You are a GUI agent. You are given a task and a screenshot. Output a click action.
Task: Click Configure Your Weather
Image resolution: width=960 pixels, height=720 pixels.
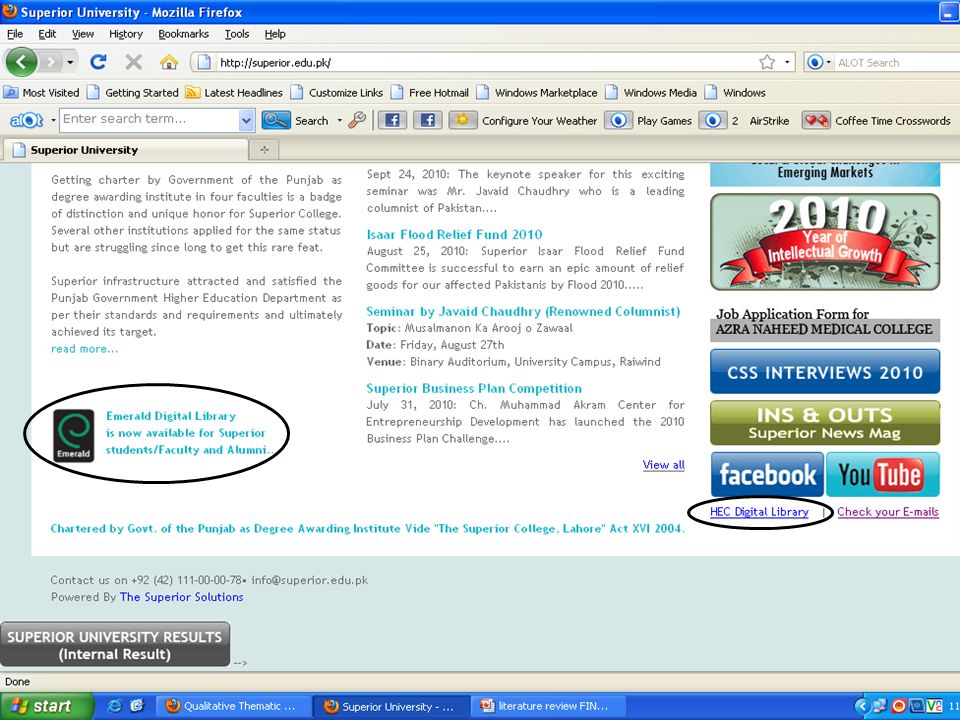[x=539, y=121]
